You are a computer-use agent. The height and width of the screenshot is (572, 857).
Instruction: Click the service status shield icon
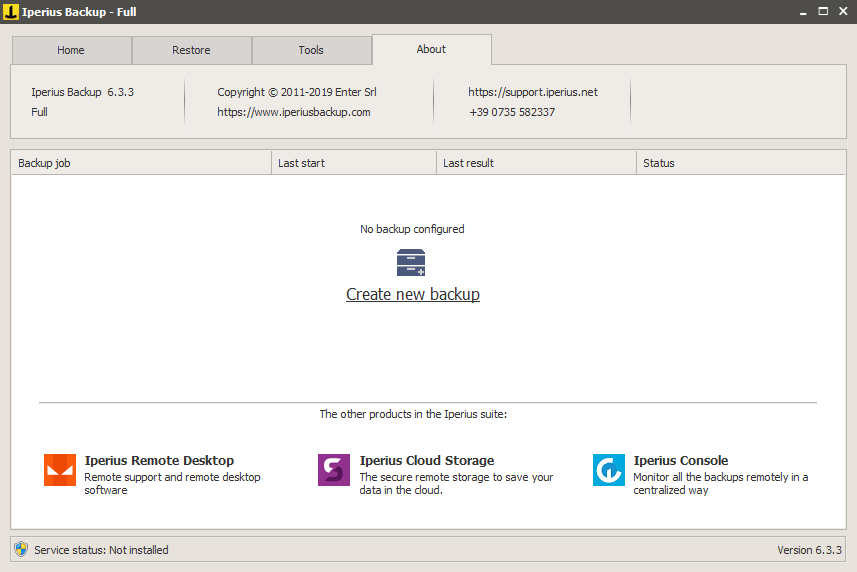tap(21, 550)
